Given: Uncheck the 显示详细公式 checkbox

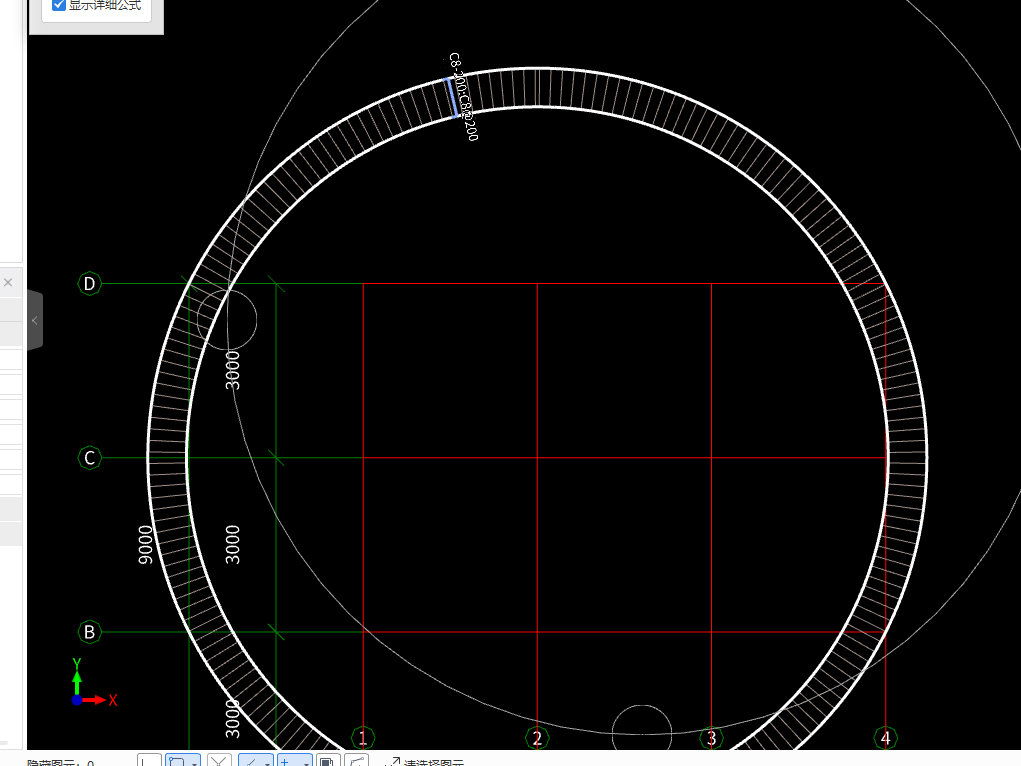Looking at the screenshot, I should 59,5.
